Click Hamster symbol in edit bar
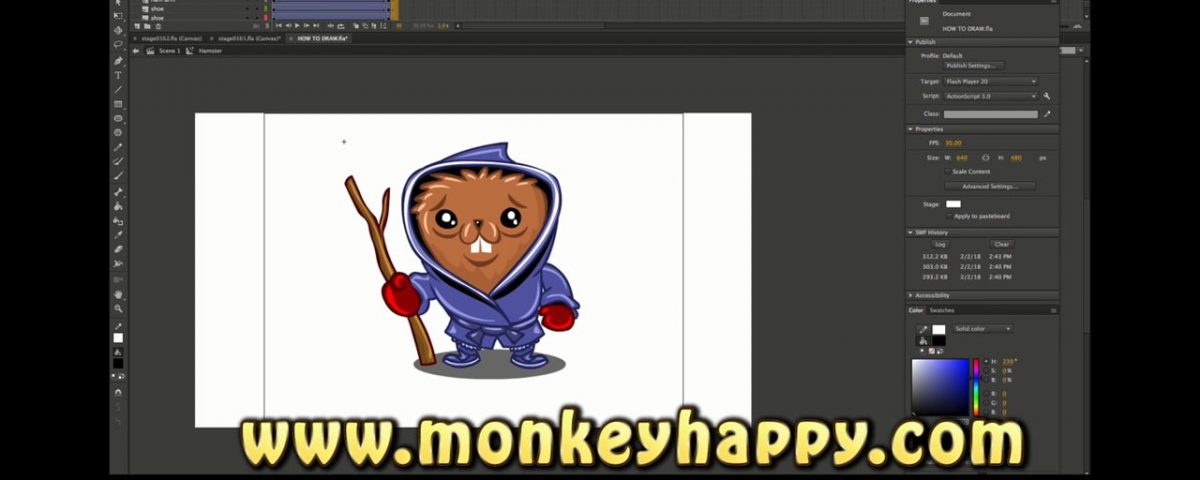1200x480 pixels. click(x=210, y=51)
